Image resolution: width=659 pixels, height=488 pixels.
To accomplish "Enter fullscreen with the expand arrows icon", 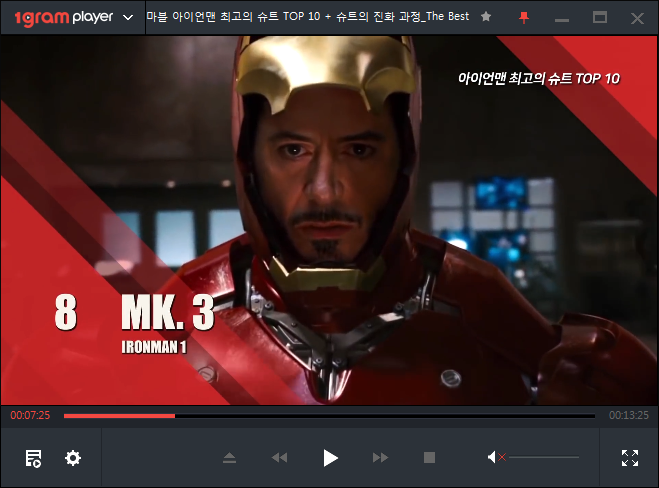I will (x=630, y=458).
